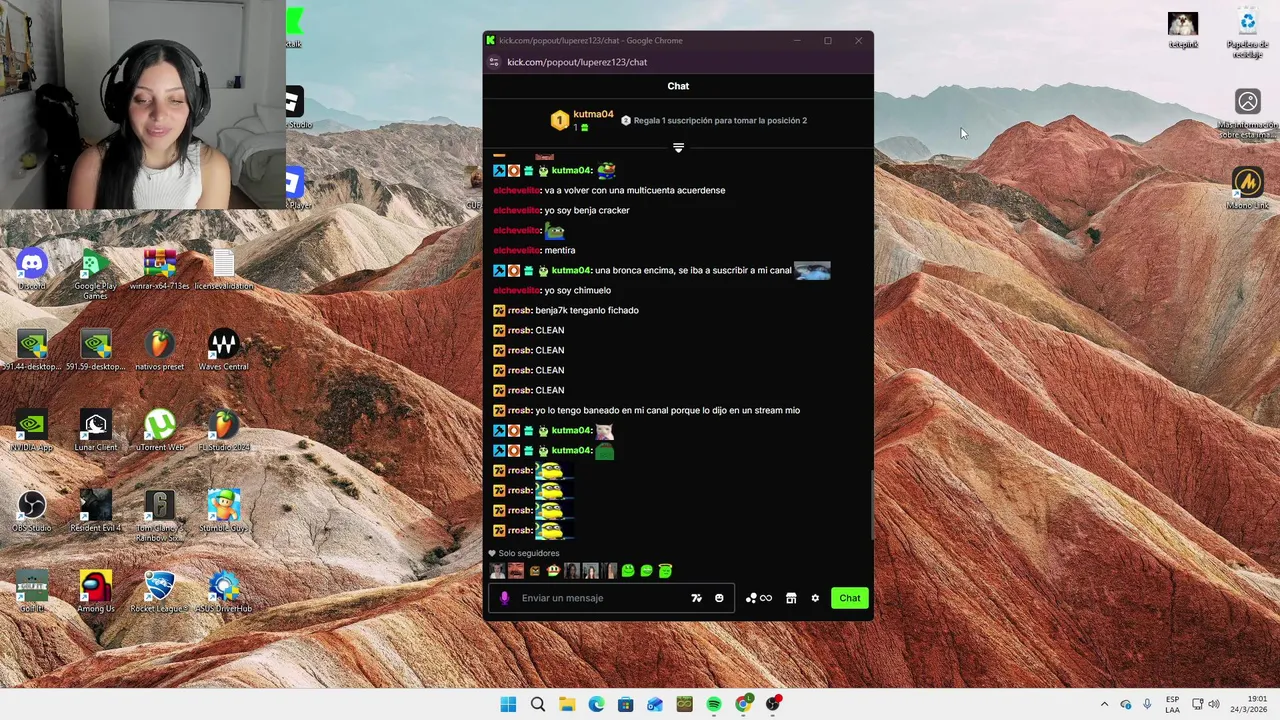Open the Discord desktop shortcut
The width and height of the screenshot is (1280, 720).
[32, 269]
